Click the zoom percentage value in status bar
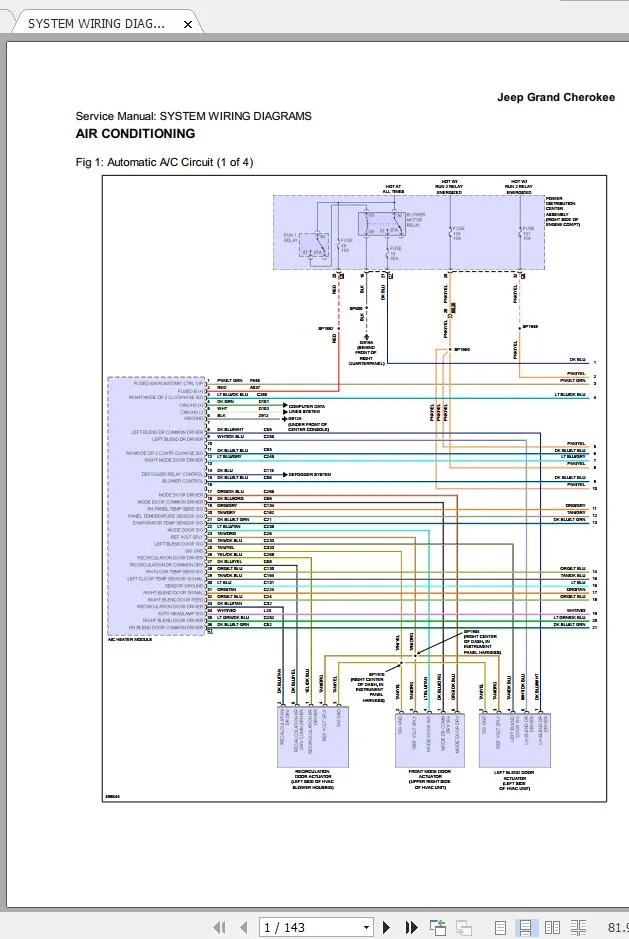Screen dimensions: 629x939 pos(618,927)
